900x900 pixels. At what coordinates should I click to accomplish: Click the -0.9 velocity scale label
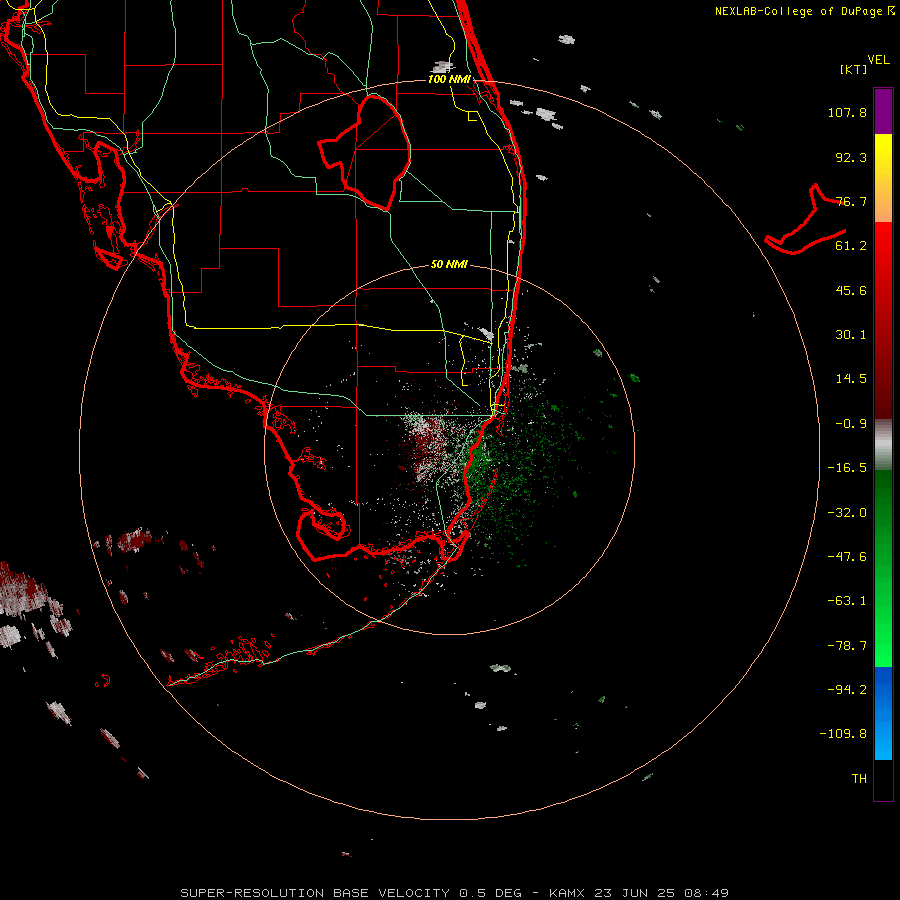coord(851,424)
